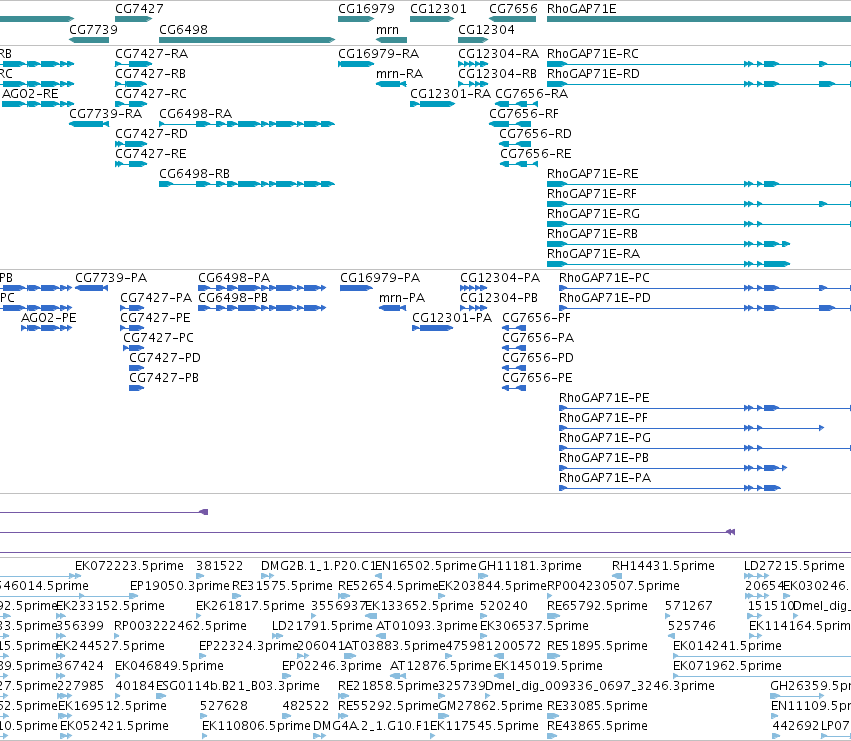Image resolution: width=851 pixels, height=741 pixels.
Task: Click EST RP003222462.5prime
Action: [180, 626]
